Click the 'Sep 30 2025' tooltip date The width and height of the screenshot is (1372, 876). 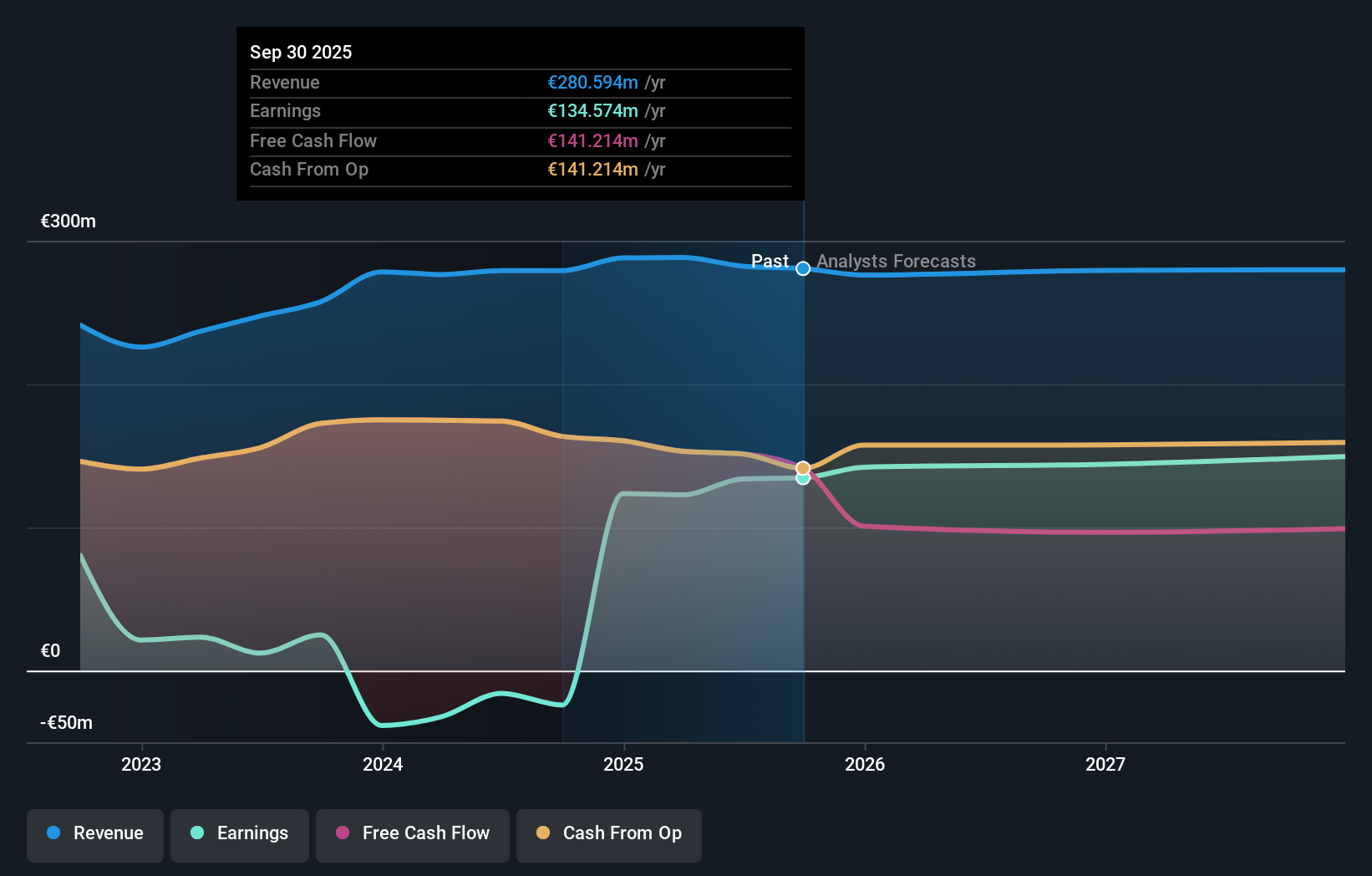click(301, 52)
